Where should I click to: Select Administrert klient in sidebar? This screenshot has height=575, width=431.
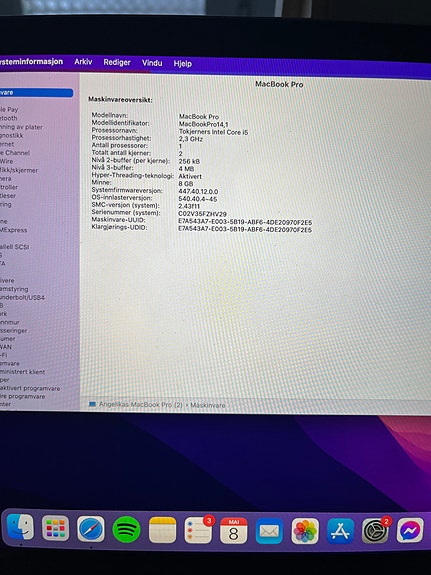(x=22, y=371)
